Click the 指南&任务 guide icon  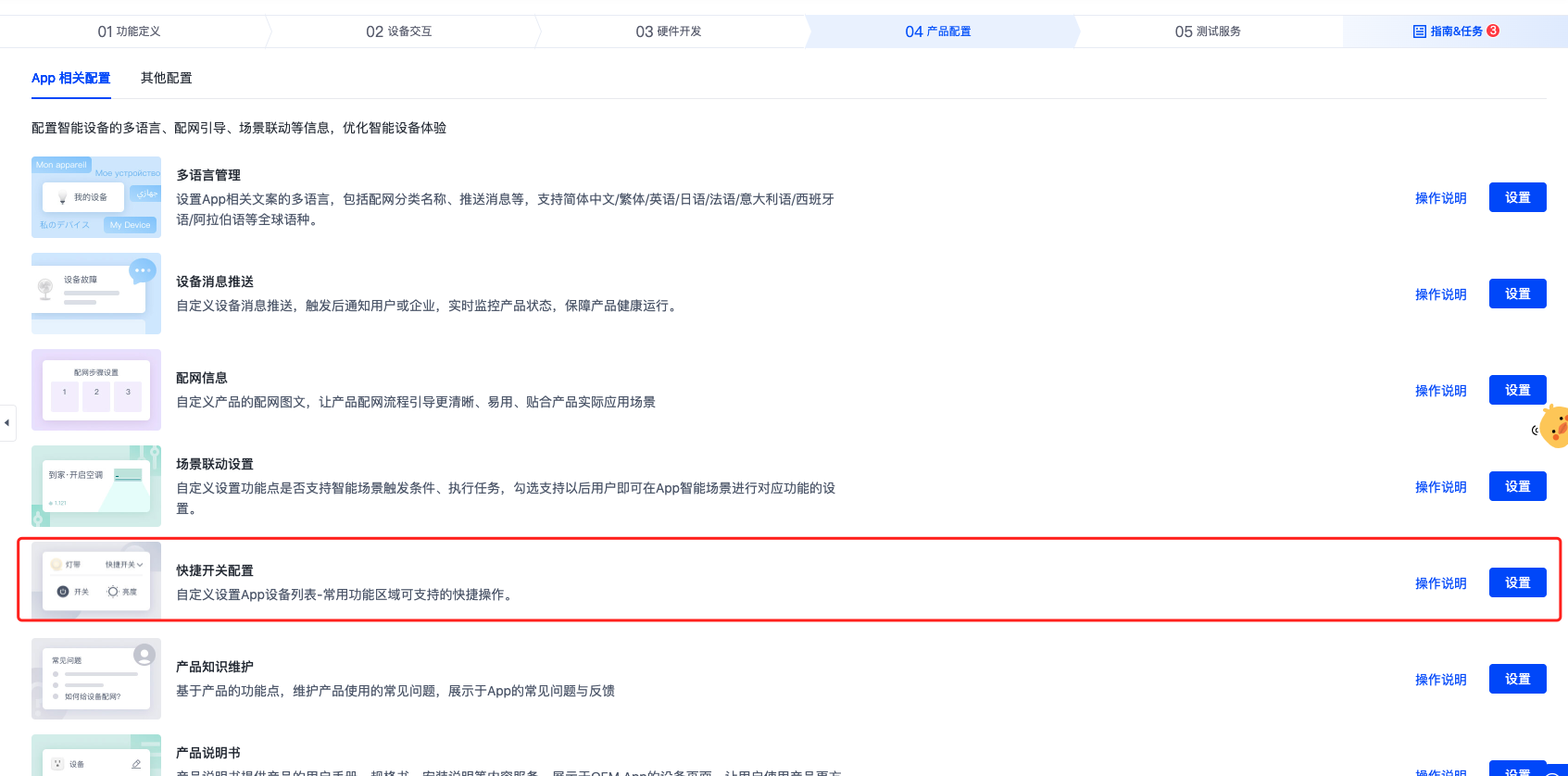coord(1419,31)
